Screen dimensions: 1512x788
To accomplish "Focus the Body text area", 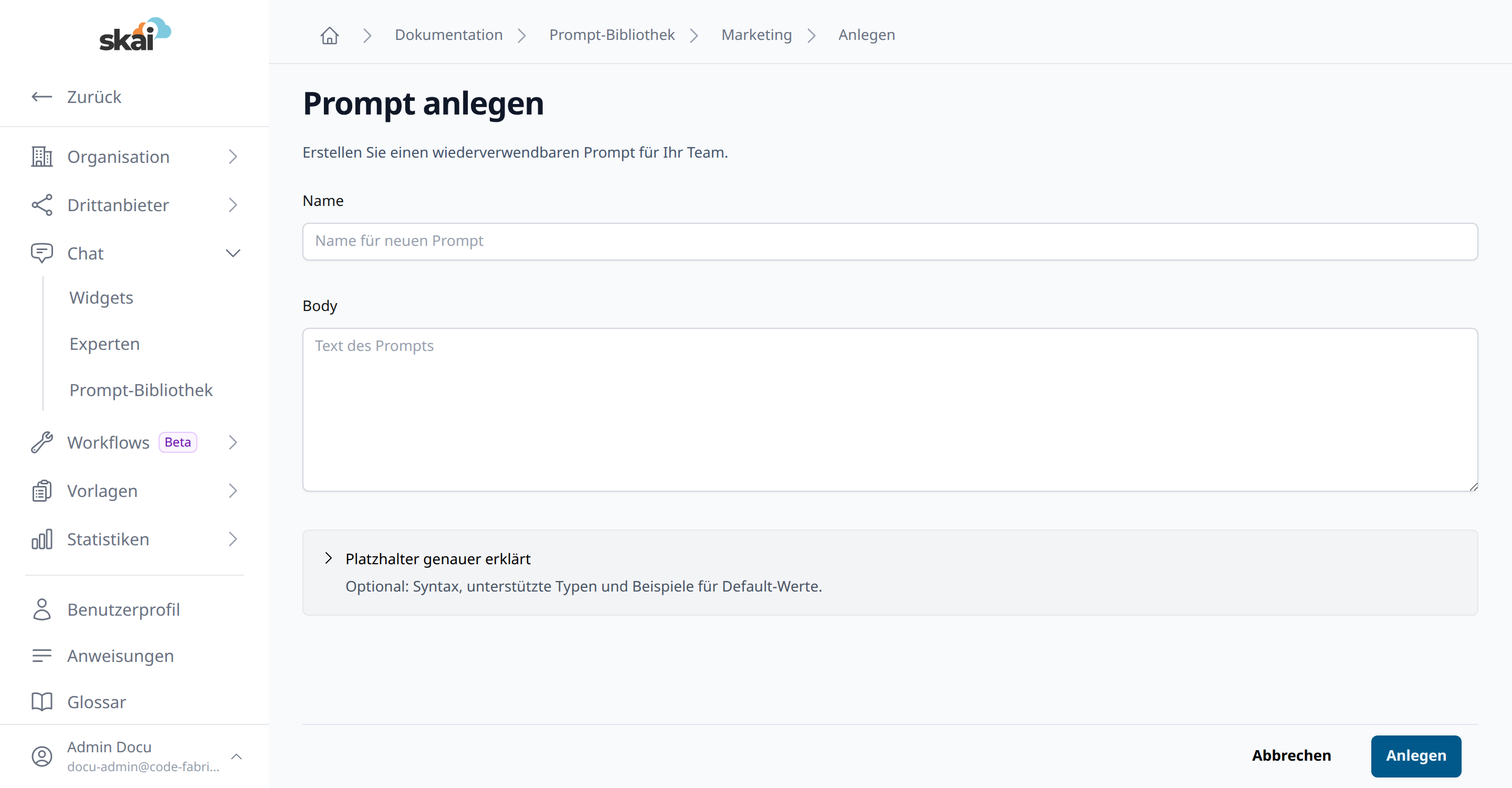I will coord(890,409).
